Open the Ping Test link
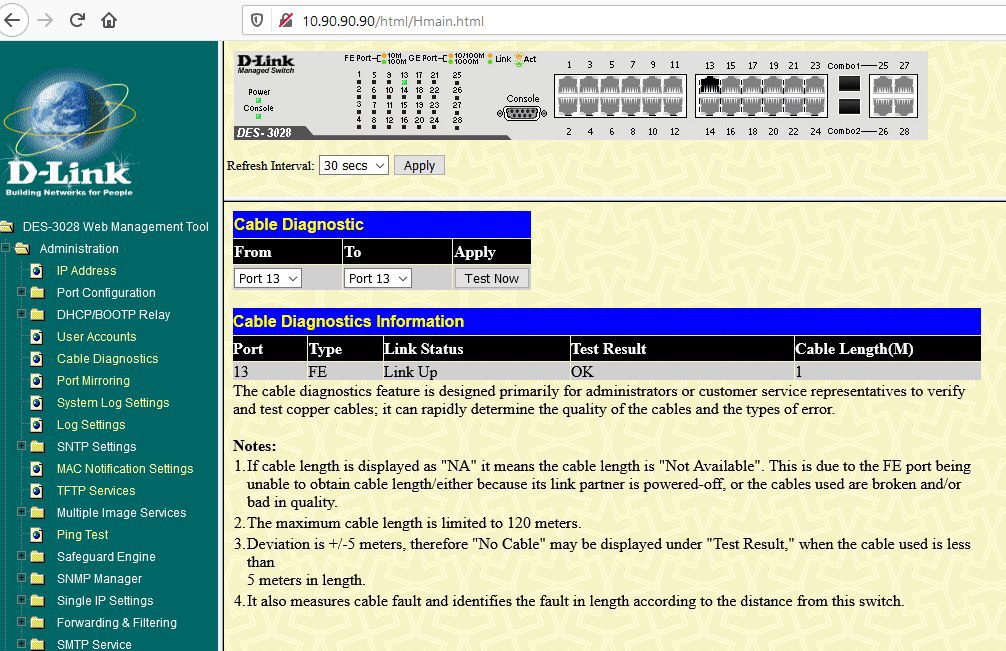The width and height of the screenshot is (1006, 651). tap(82, 535)
